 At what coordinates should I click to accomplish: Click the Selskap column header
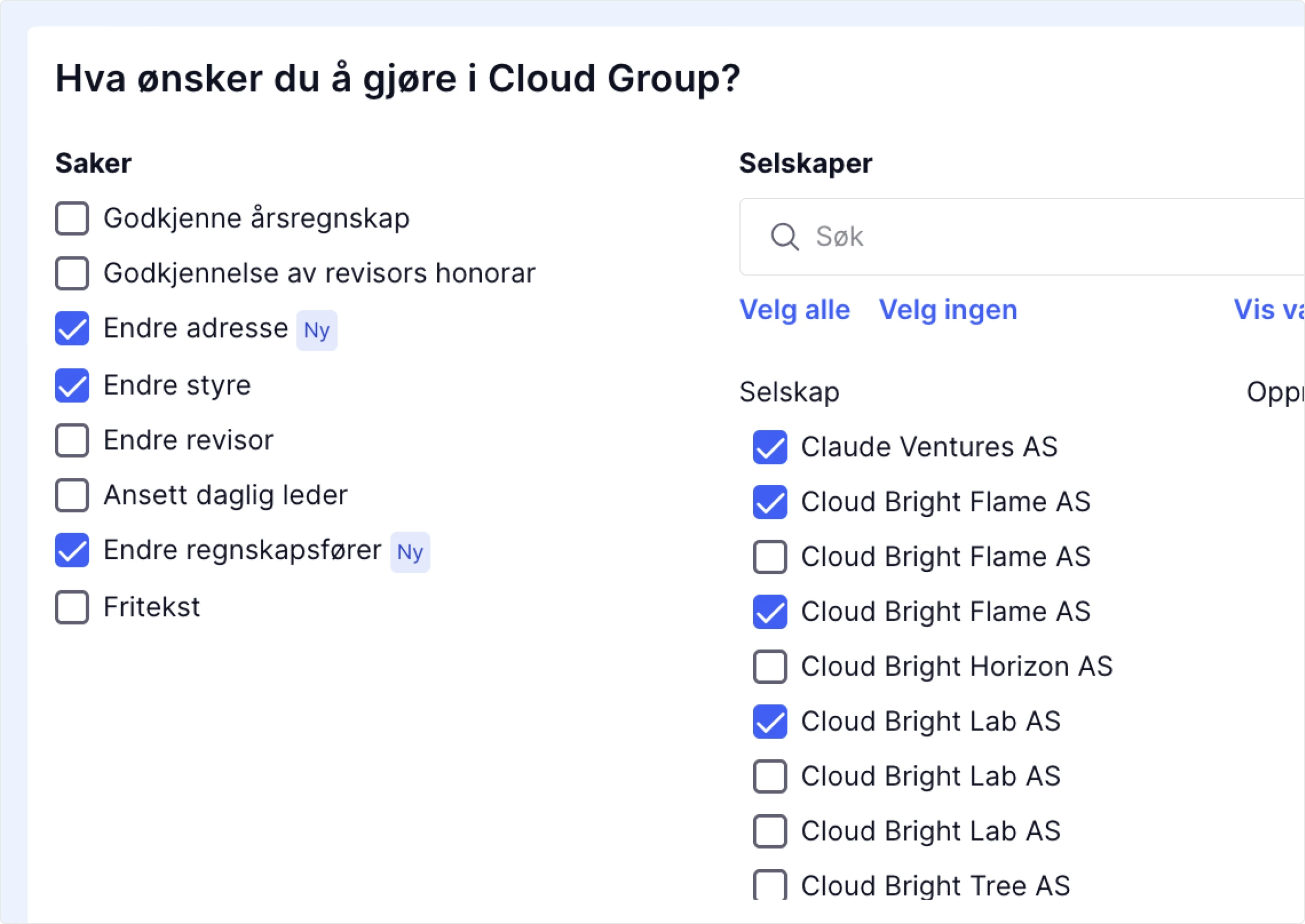pos(789,392)
